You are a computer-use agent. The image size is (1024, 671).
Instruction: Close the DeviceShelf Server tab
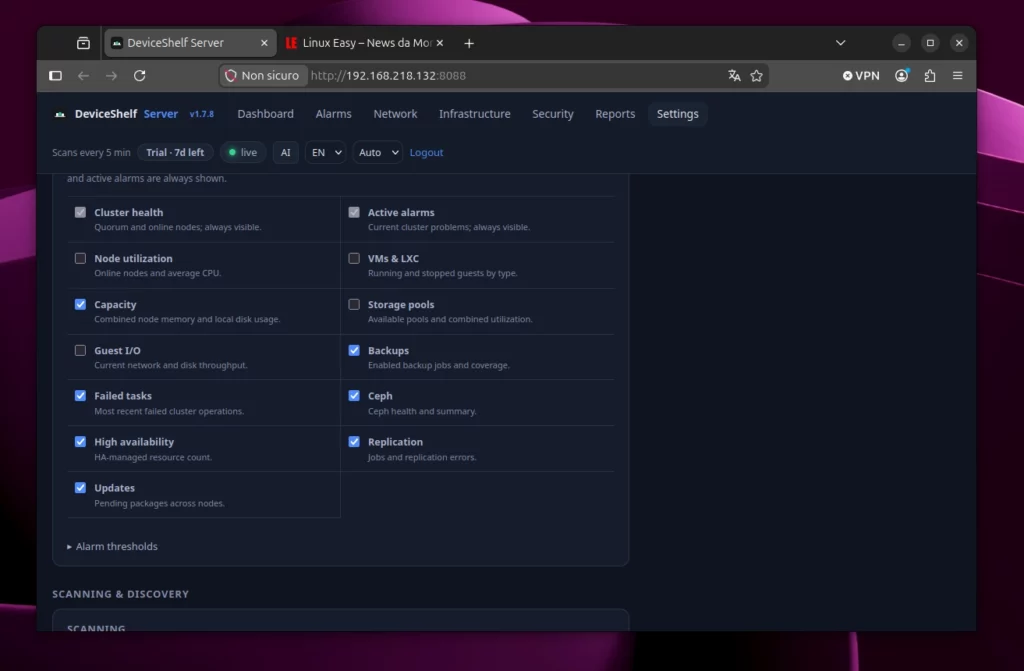[264, 43]
